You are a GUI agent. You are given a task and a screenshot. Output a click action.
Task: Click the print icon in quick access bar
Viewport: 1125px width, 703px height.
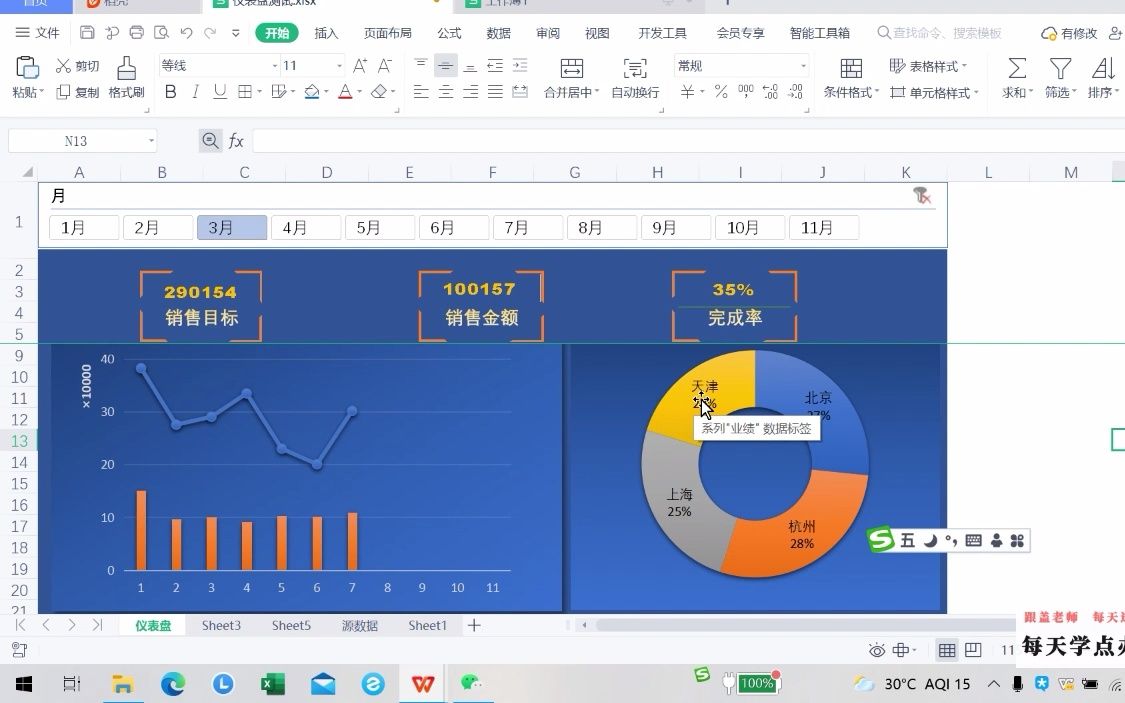[136, 32]
